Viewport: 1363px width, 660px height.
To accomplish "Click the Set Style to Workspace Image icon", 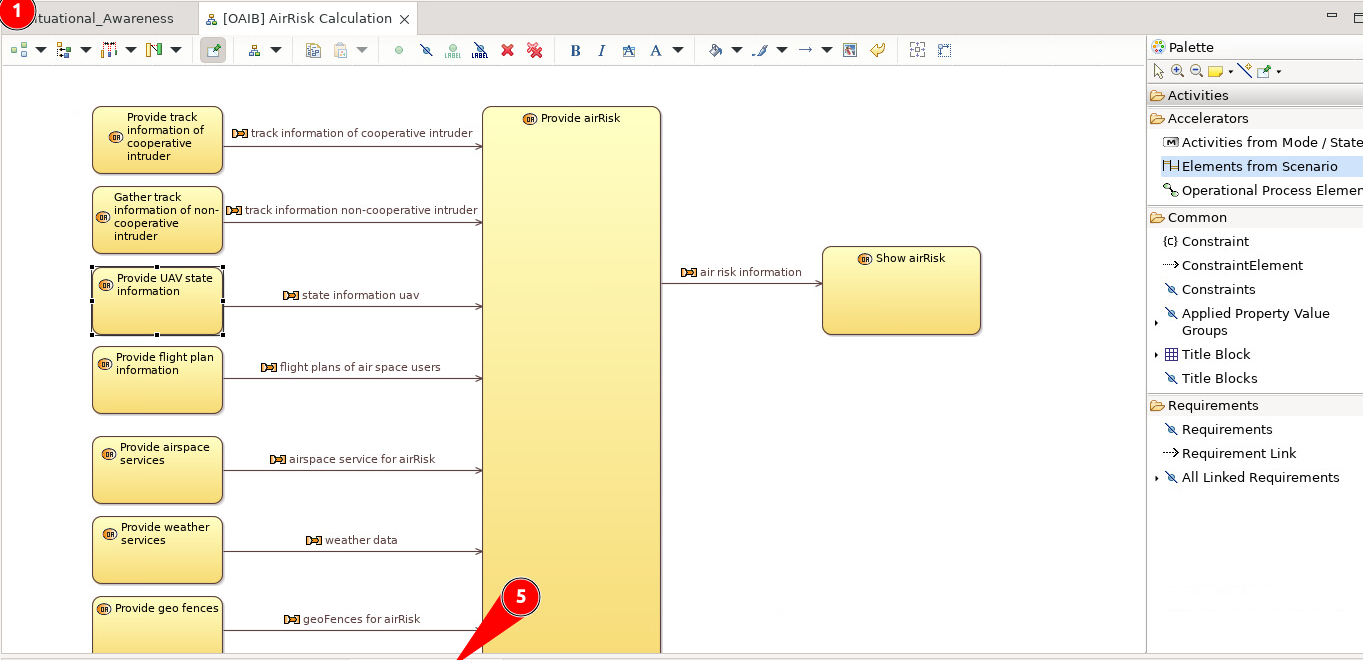I will [850, 50].
